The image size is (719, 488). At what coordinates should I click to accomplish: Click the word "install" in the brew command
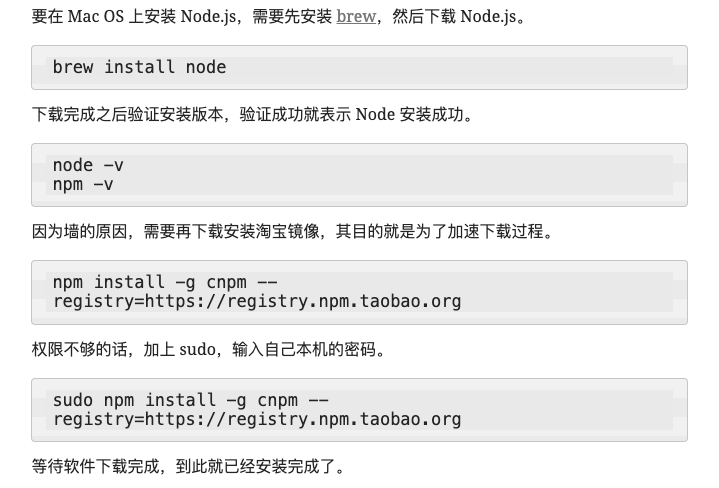coord(139,67)
